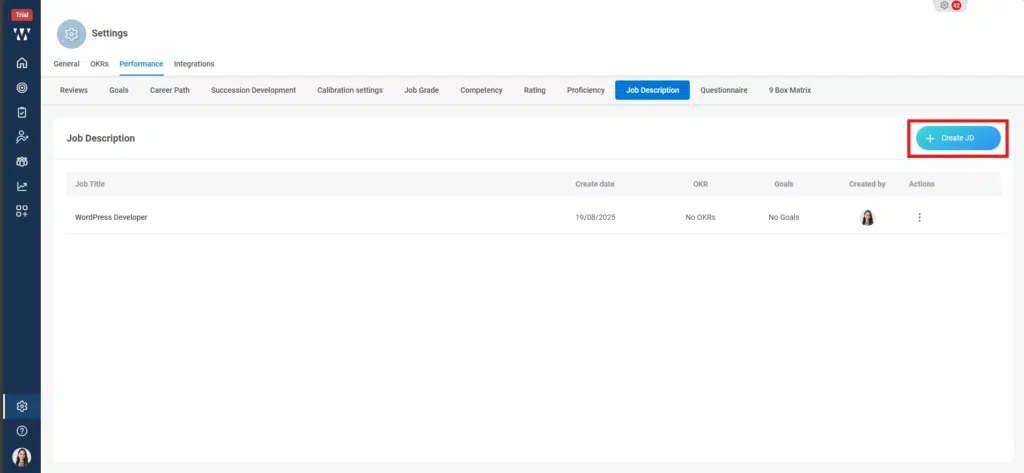Click the 19/08/2025 create date cell
Screen dimensions: 1024x473
pyautogui.click(x=595, y=218)
